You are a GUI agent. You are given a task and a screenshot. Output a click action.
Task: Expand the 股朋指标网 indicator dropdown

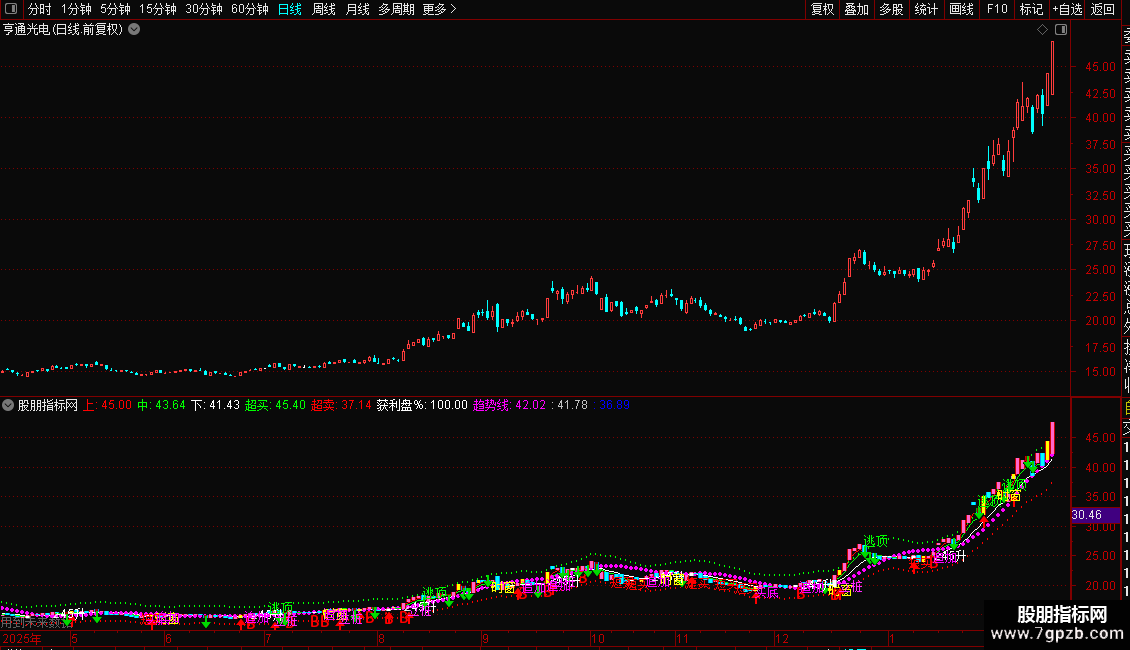coord(8,405)
